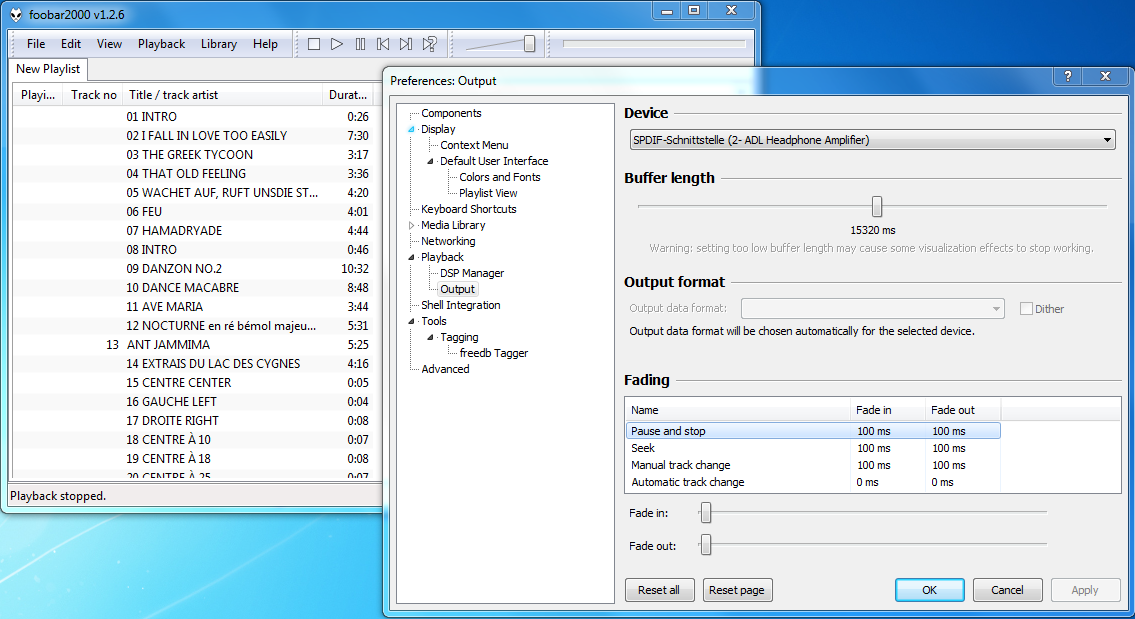
Task: Collapse the Display tree node
Action: 411,130
